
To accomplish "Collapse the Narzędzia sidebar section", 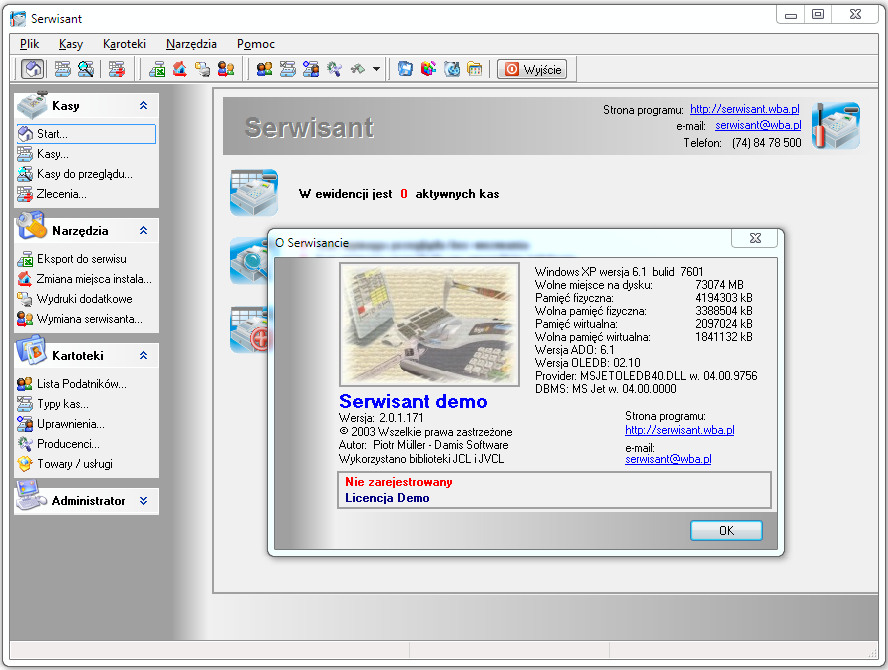I will 143,231.
